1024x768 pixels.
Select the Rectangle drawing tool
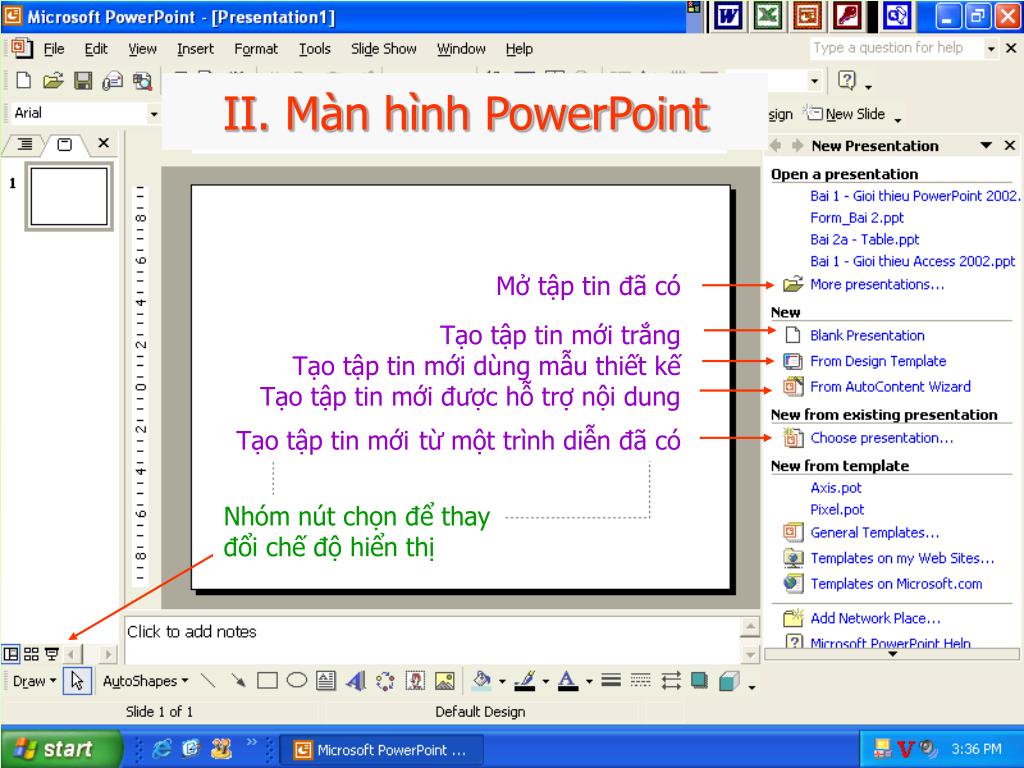coord(267,681)
